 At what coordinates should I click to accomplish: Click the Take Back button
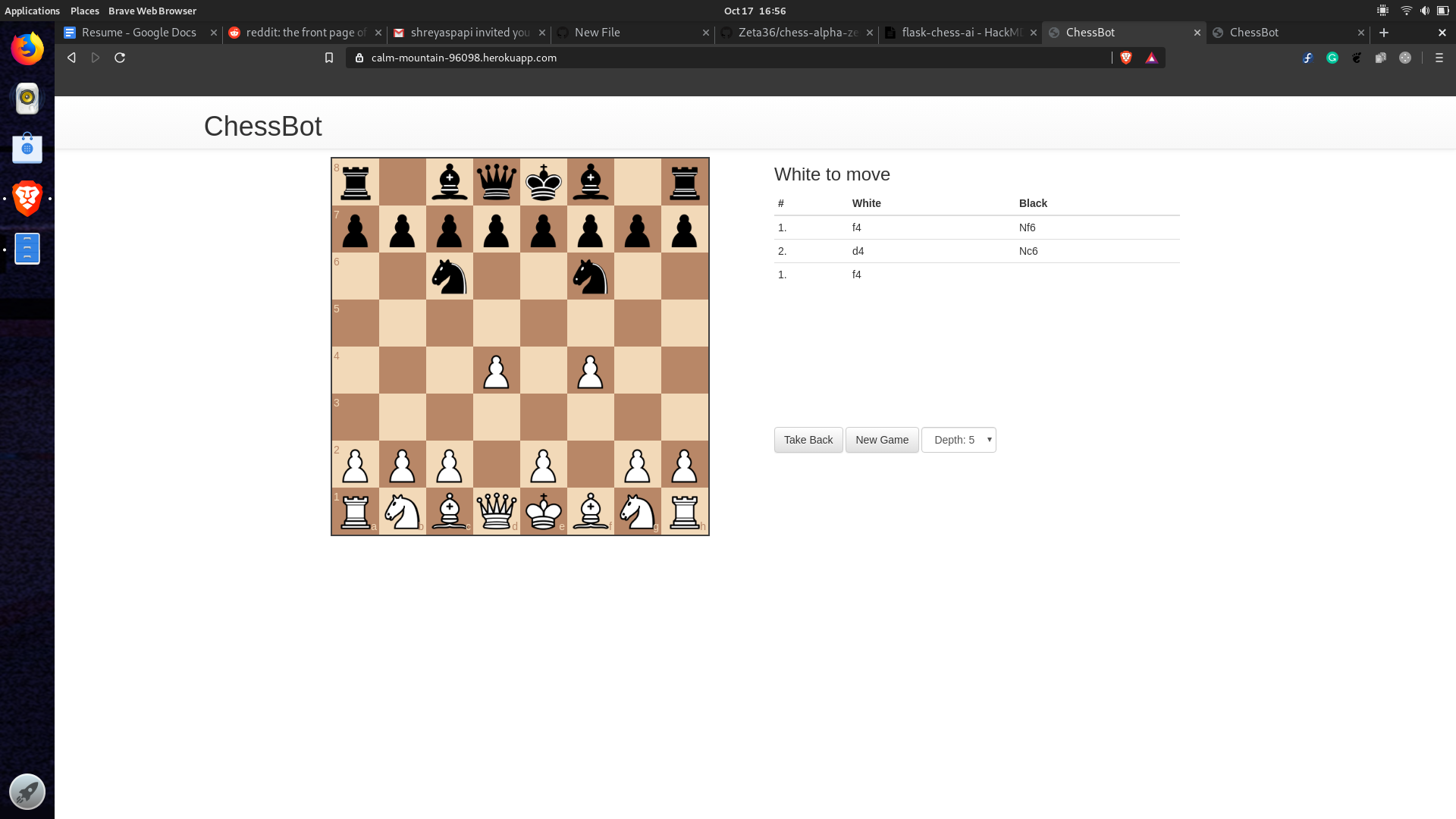(808, 440)
